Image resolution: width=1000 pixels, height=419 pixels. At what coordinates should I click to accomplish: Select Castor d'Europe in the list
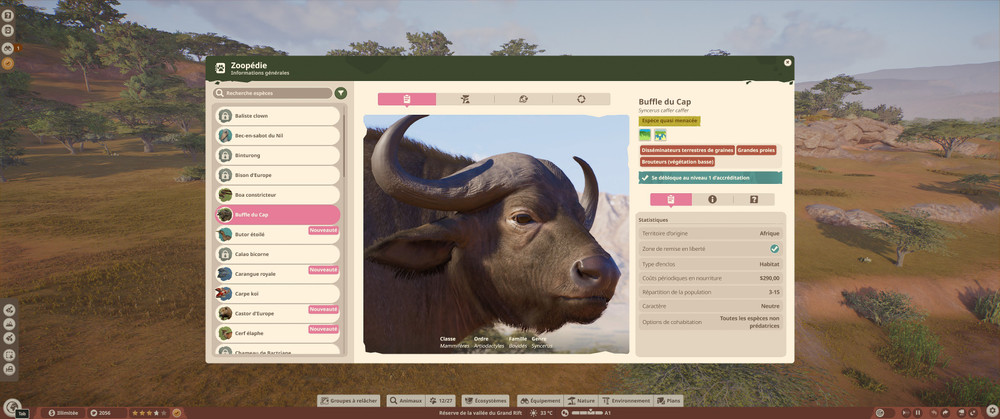pyautogui.click(x=277, y=314)
